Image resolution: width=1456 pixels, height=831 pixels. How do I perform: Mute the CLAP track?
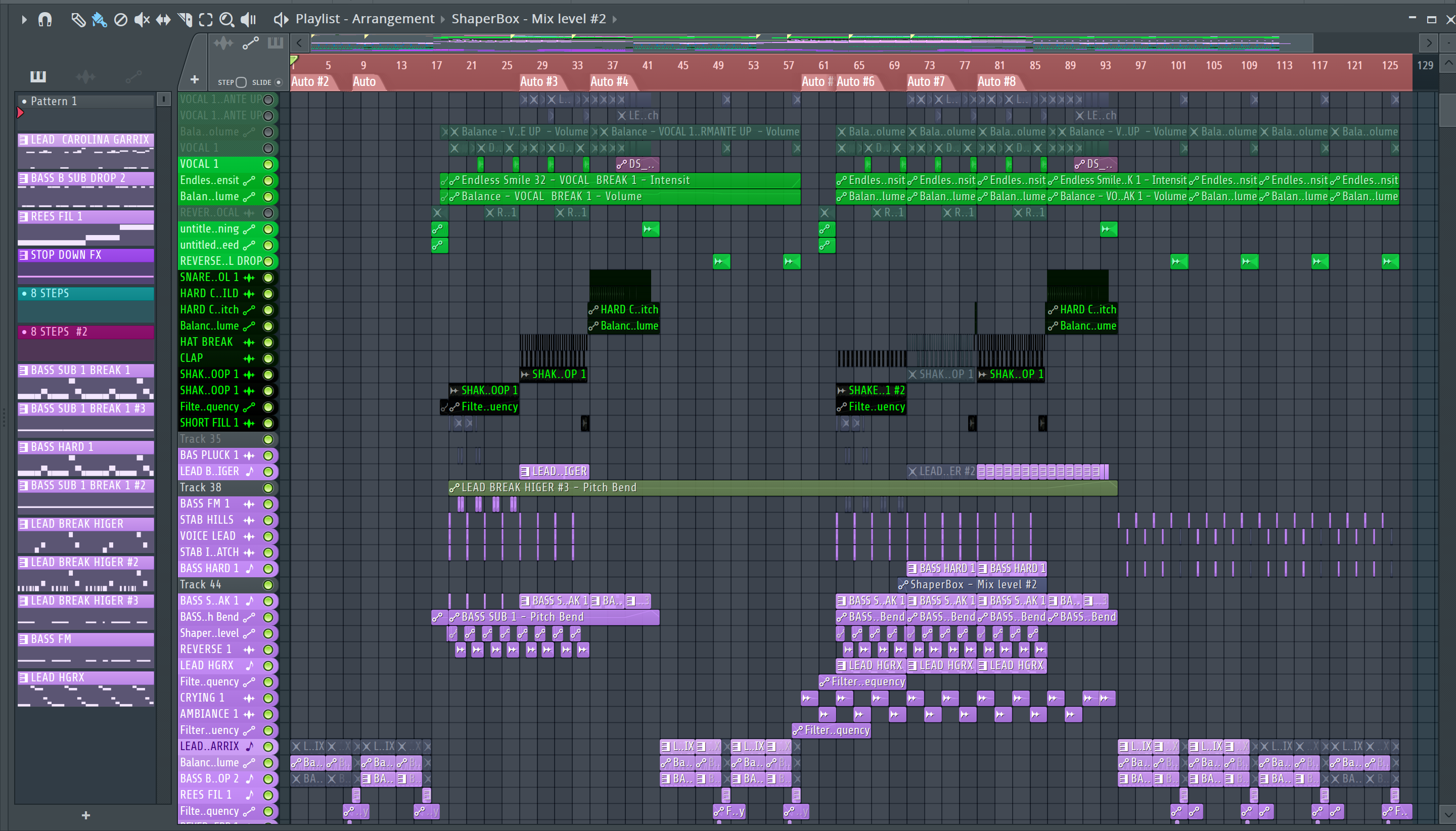267,358
